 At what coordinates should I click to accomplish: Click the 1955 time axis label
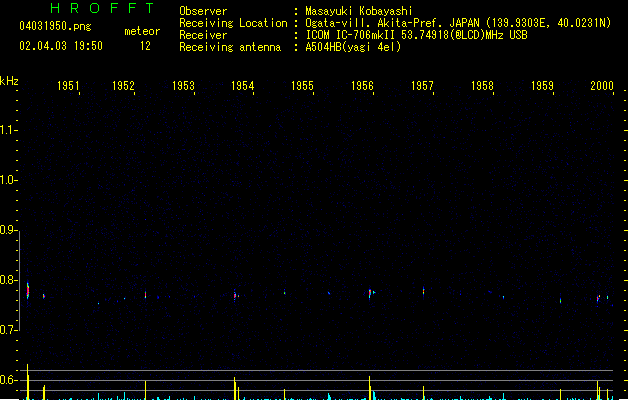(302, 85)
